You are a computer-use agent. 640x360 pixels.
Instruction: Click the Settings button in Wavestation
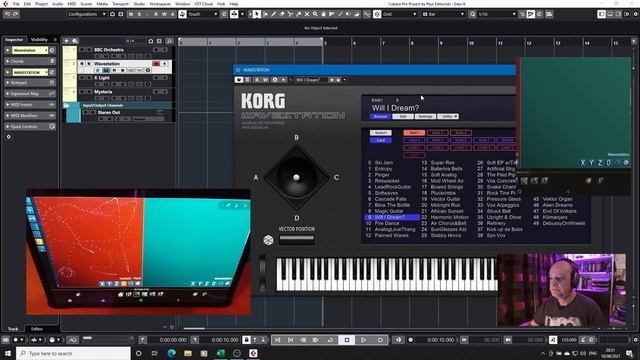425,116
